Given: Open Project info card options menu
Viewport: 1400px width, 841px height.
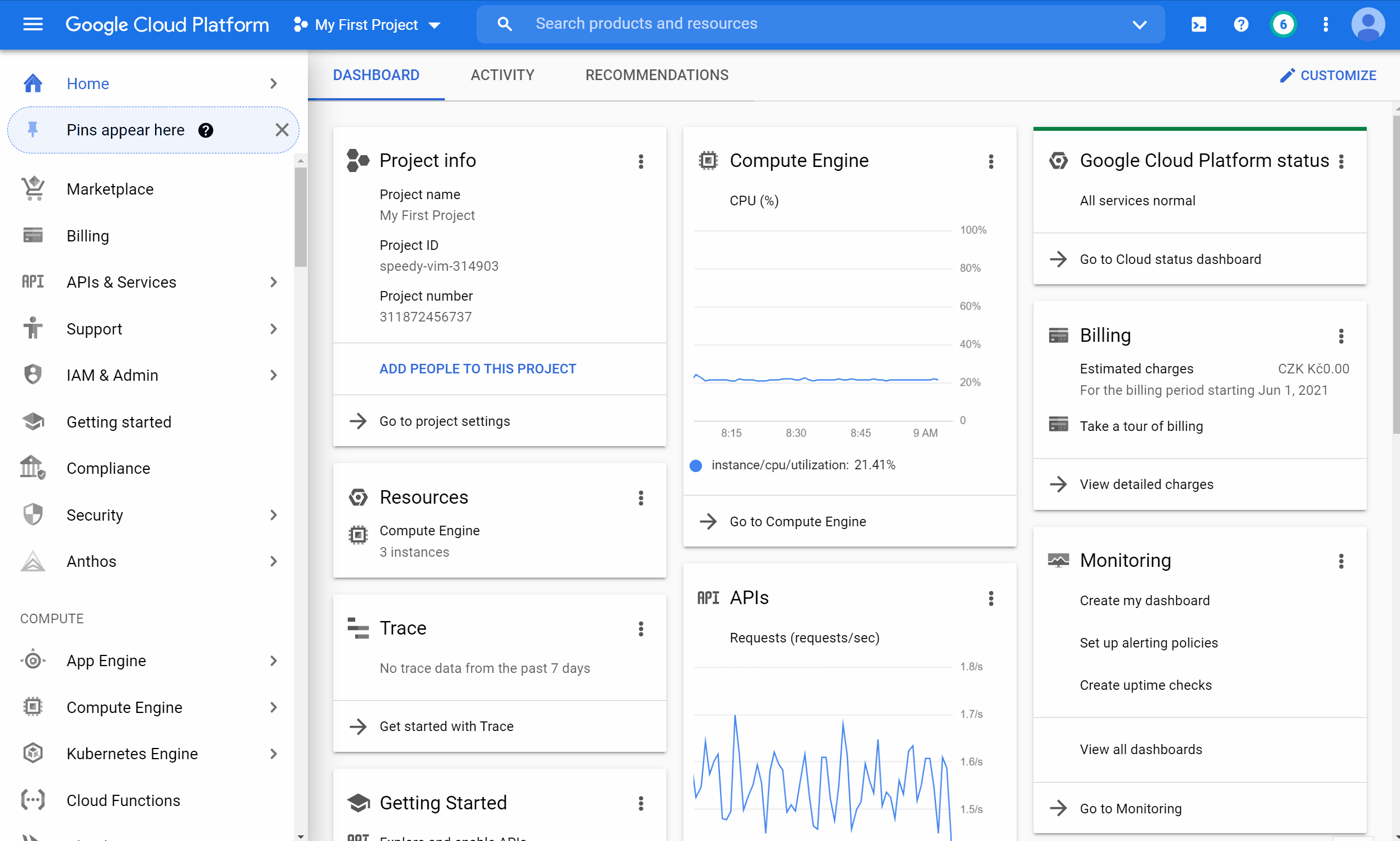Looking at the screenshot, I should (641, 161).
